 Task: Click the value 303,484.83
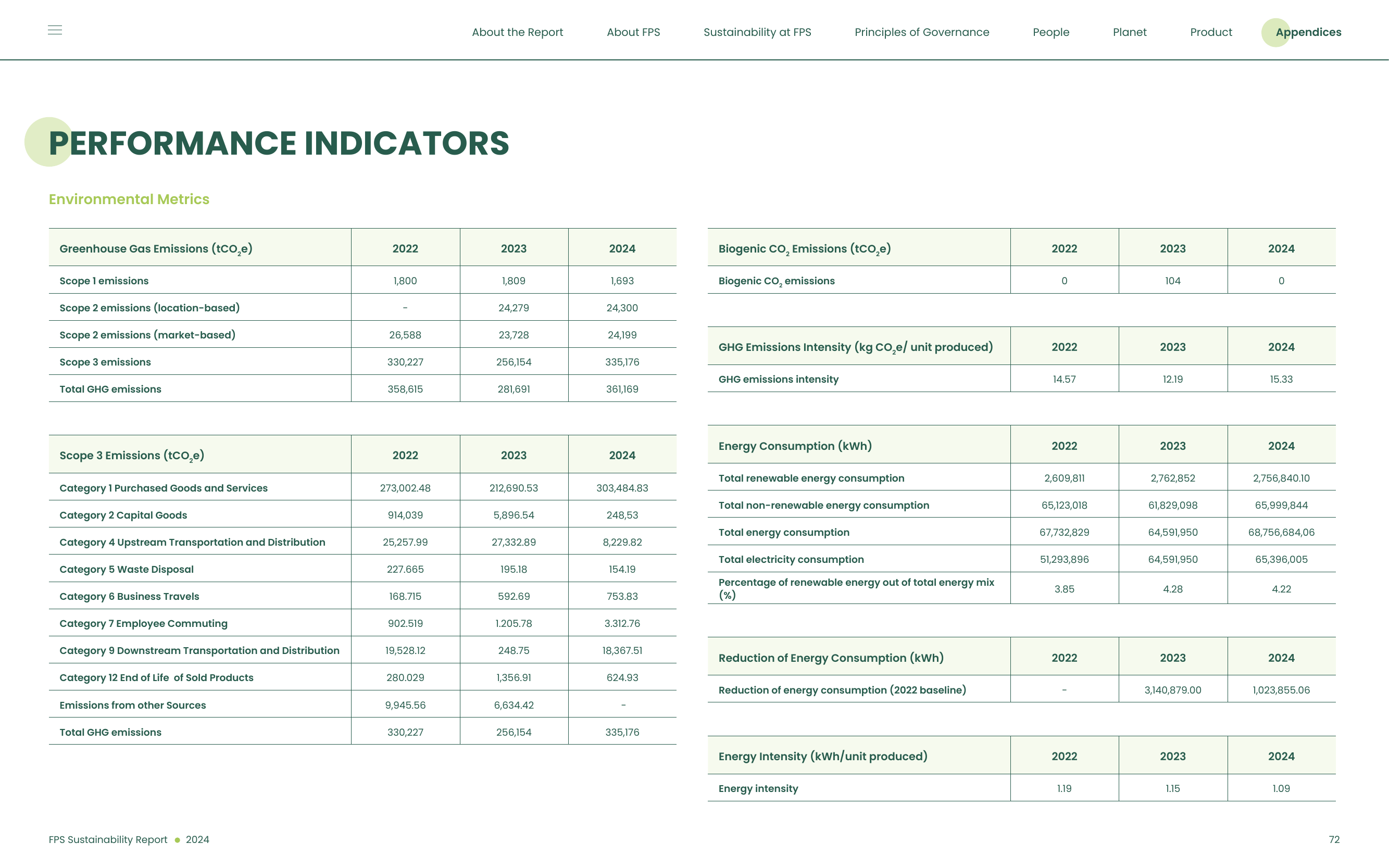point(622,488)
